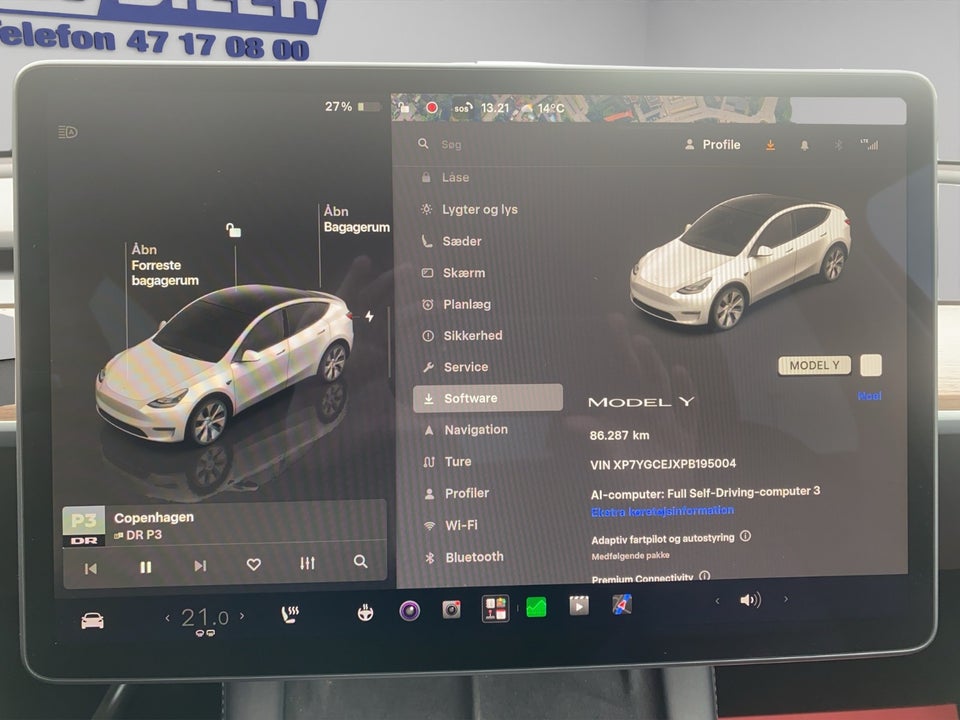Open car controls via the car icon
The height and width of the screenshot is (720, 960).
coord(92,621)
